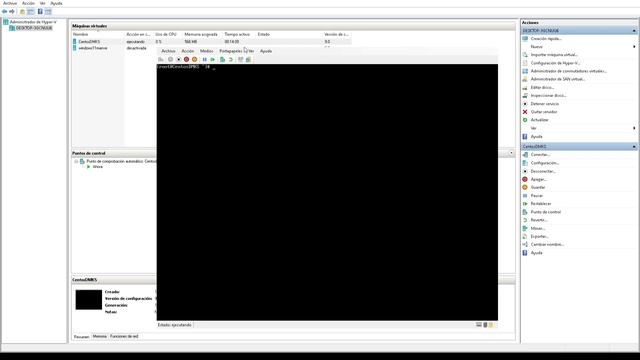Viewport: 640px width, 360px height.
Task: Select the CentosDMKS virtual machine row
Action: (x=211, y=42)
